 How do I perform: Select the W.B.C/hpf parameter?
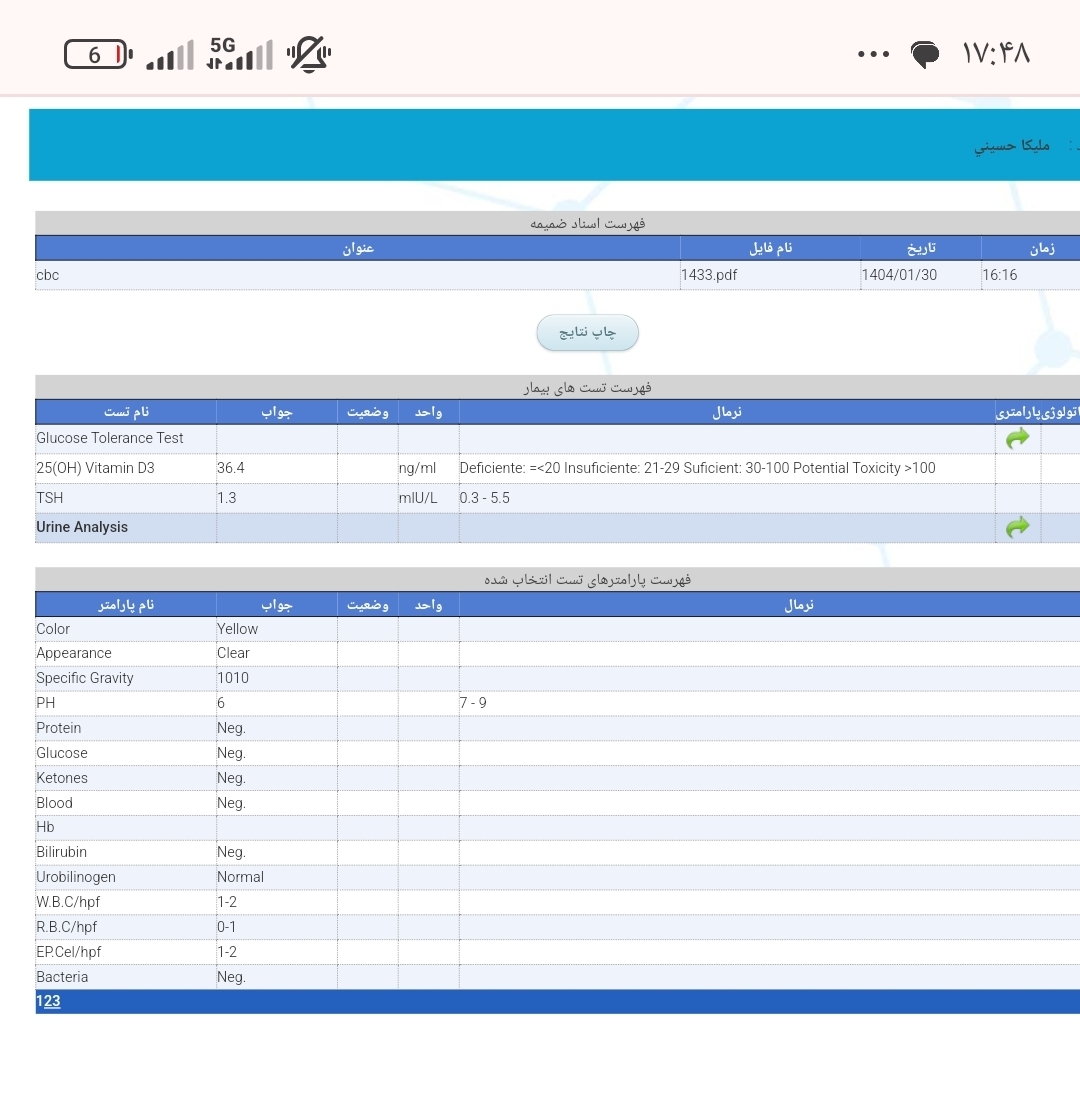pos(68,902)
